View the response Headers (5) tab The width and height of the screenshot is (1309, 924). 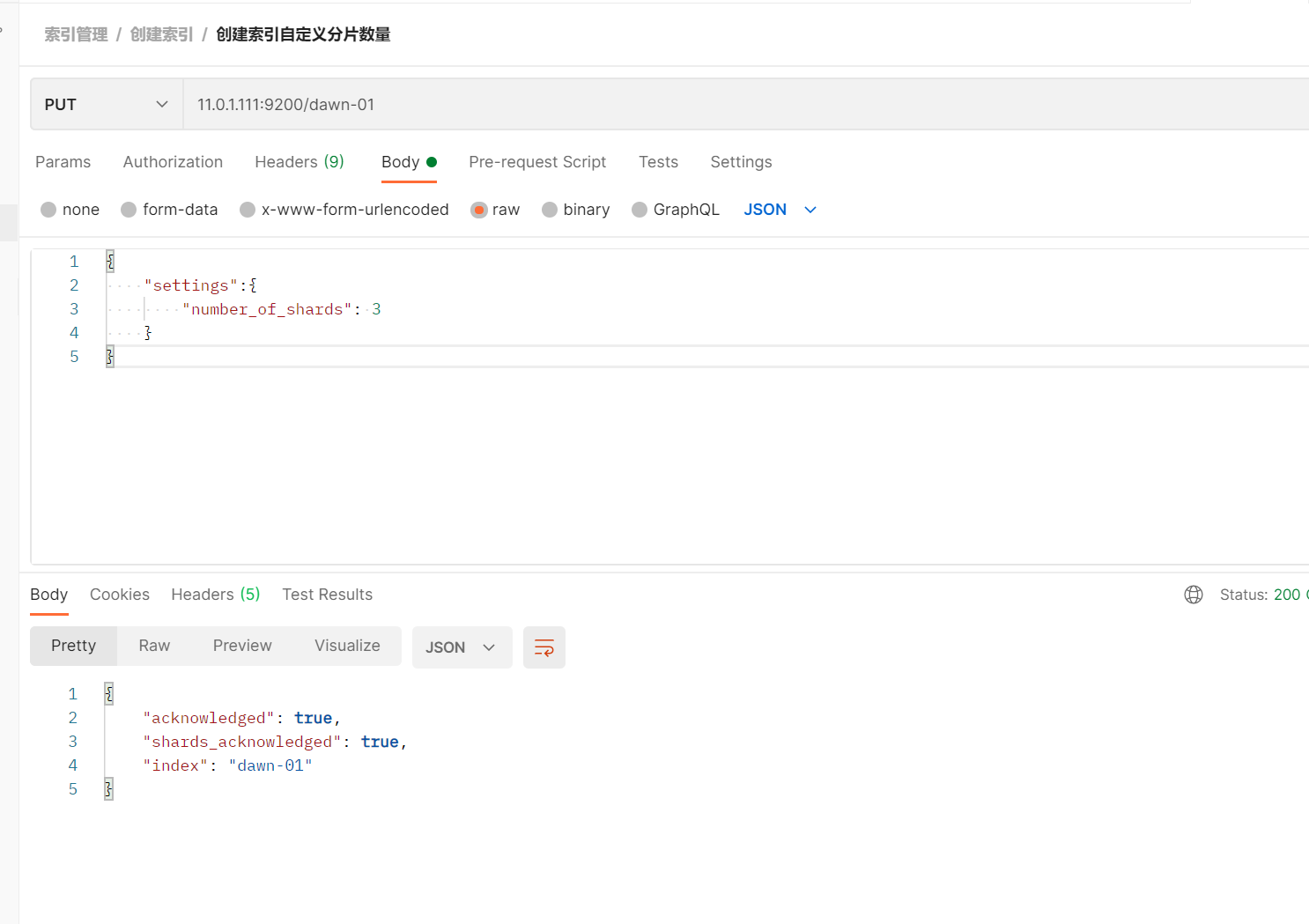[x=216, y=595]
